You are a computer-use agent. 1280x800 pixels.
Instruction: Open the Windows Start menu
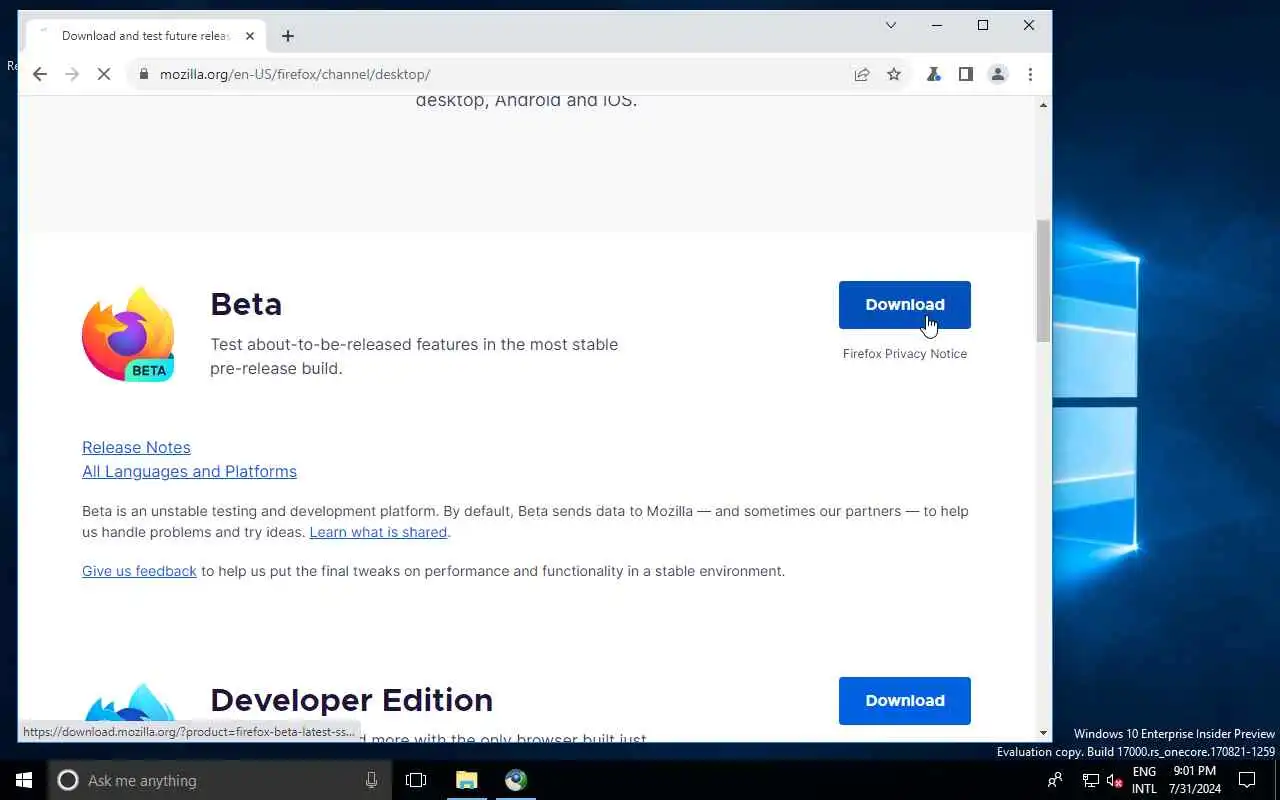24,780
